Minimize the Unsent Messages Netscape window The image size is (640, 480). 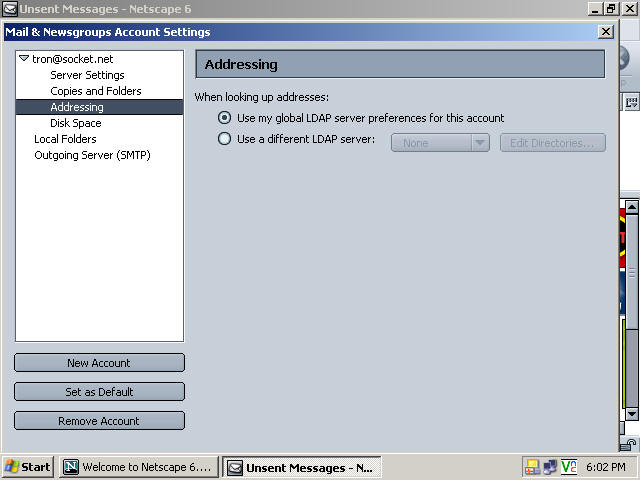[595, 9]
